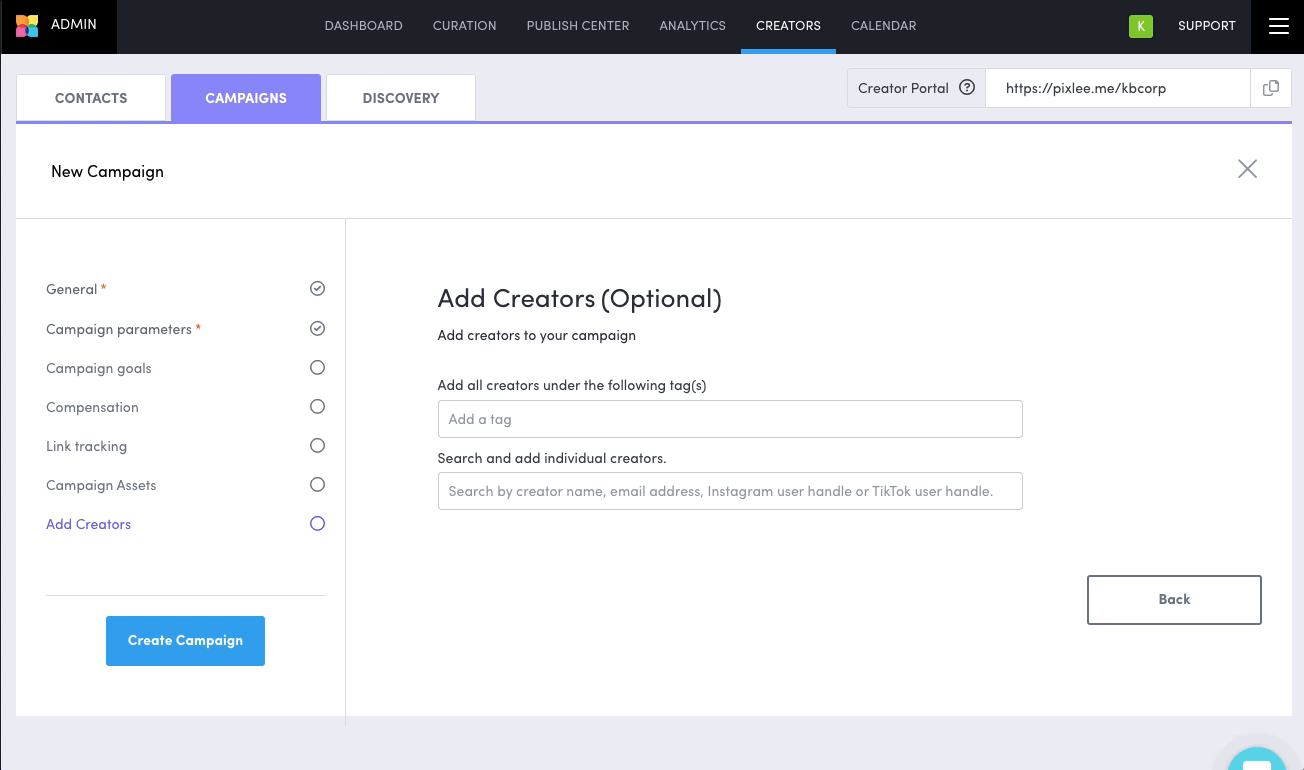This screenshot has height=770, width=1304.
Task: Switch to the Discovery tab
Action: [400, 98]
